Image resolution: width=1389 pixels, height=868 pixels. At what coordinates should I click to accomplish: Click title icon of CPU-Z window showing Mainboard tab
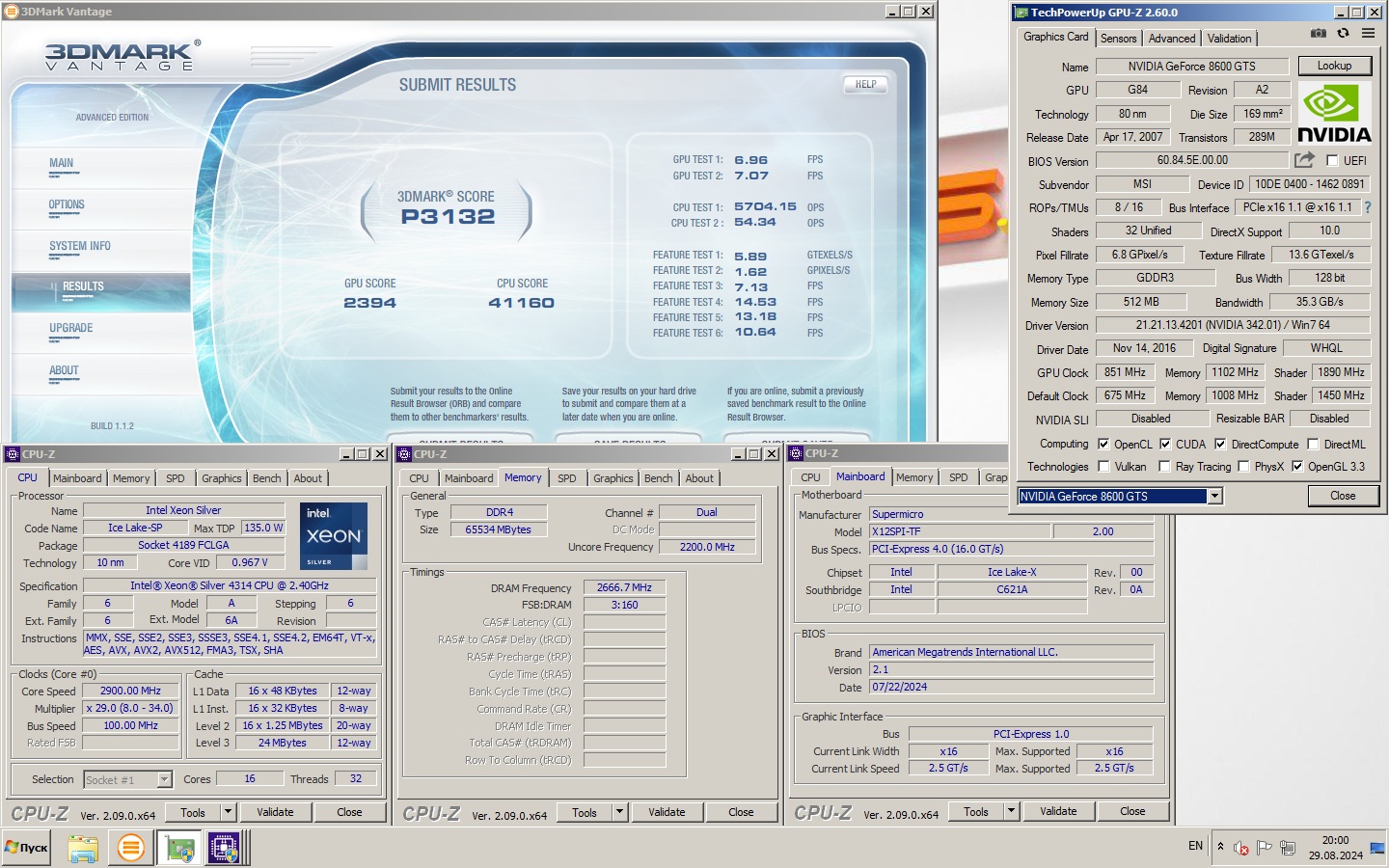(797, 453)
